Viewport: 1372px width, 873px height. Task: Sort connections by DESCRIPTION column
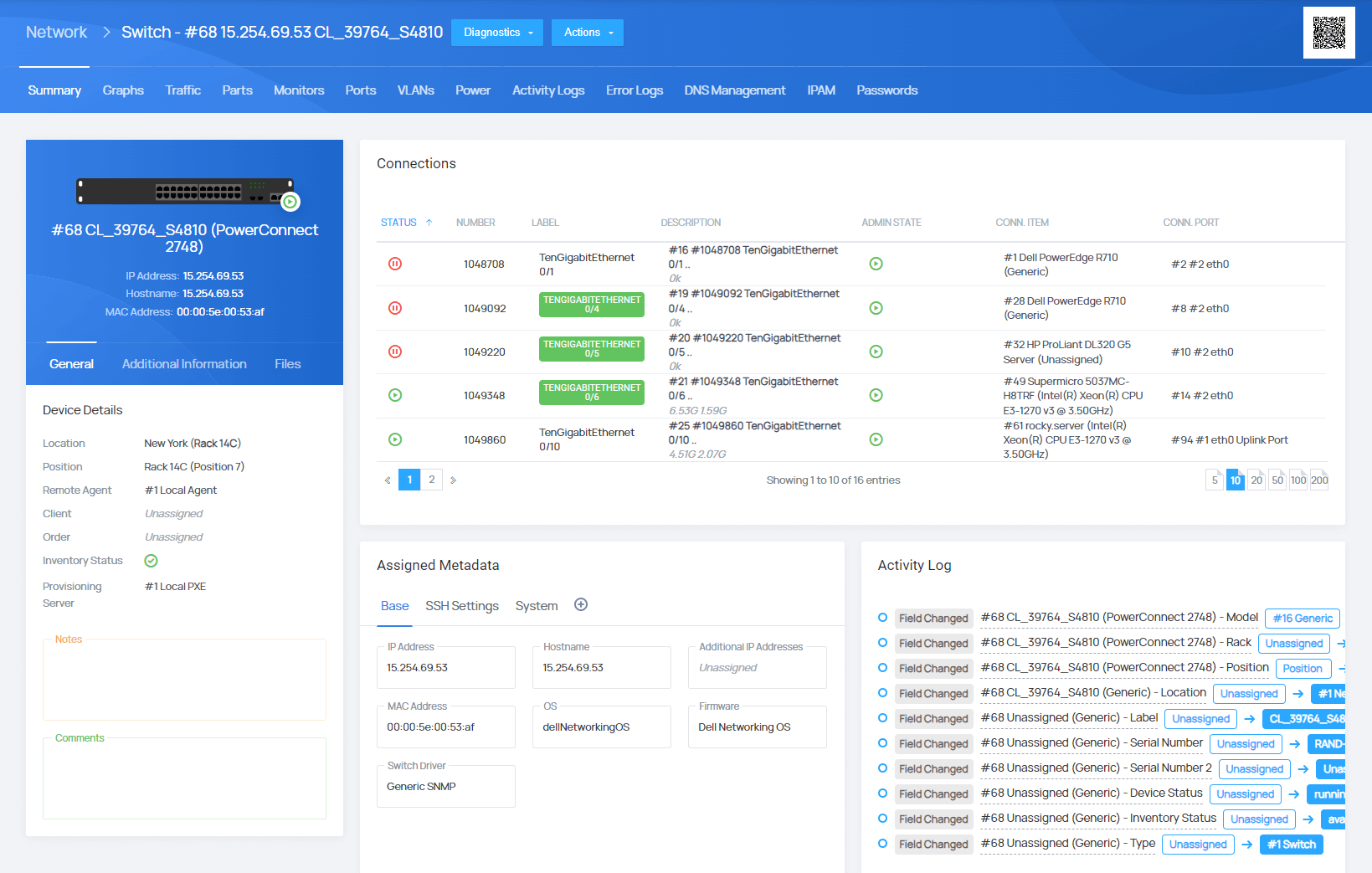click(691, 223)
